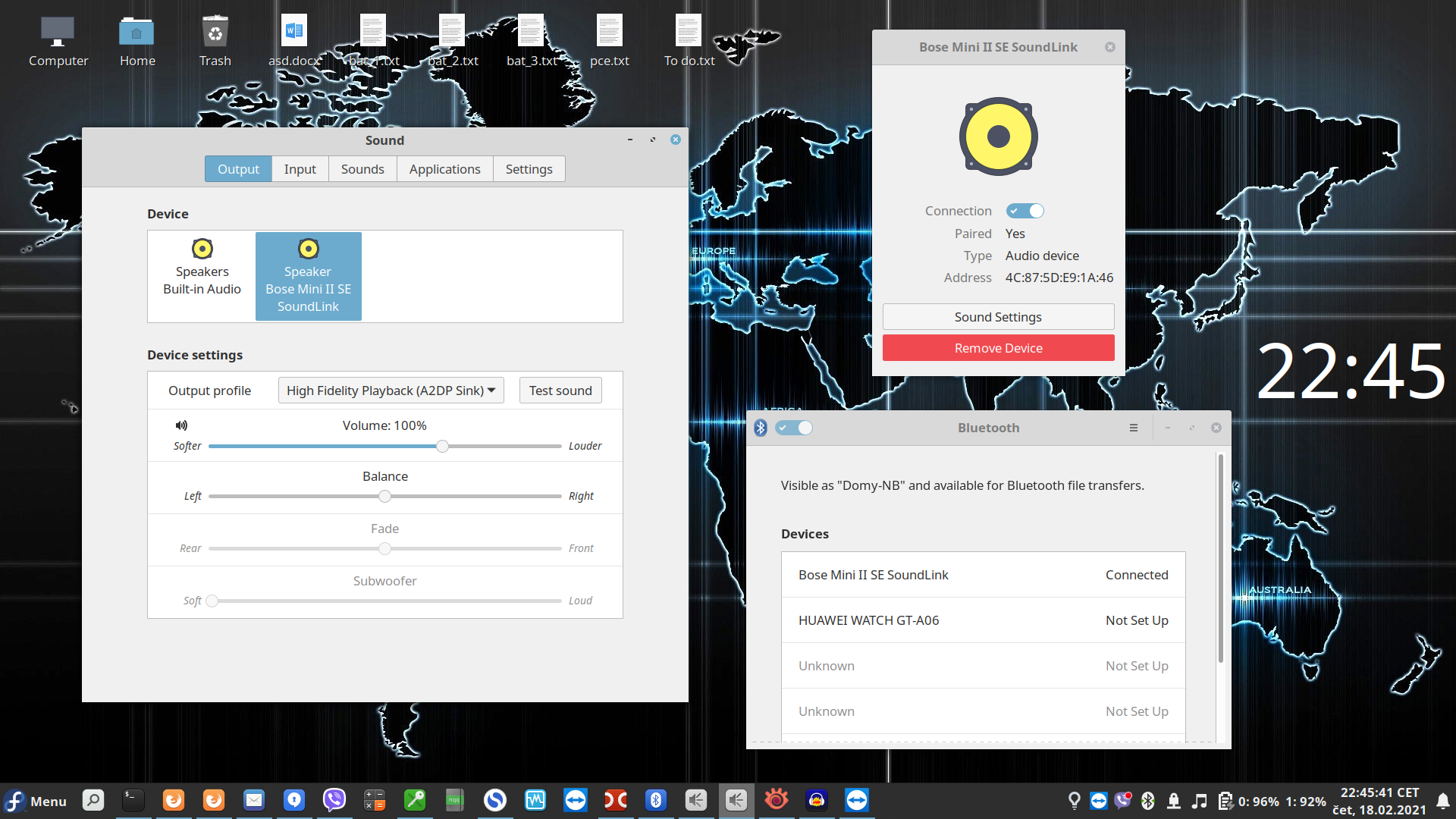This screenshot has width=1456, height=819.
Task: Select the pce.txt desktop file
Action: pyautogui.click(x=610, y=42)
